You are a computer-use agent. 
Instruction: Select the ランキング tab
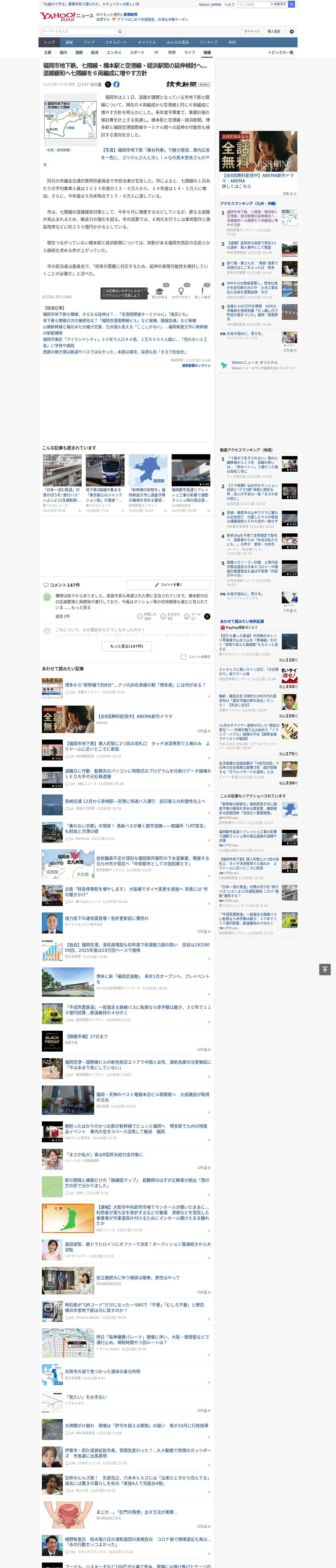pos(209,43)
